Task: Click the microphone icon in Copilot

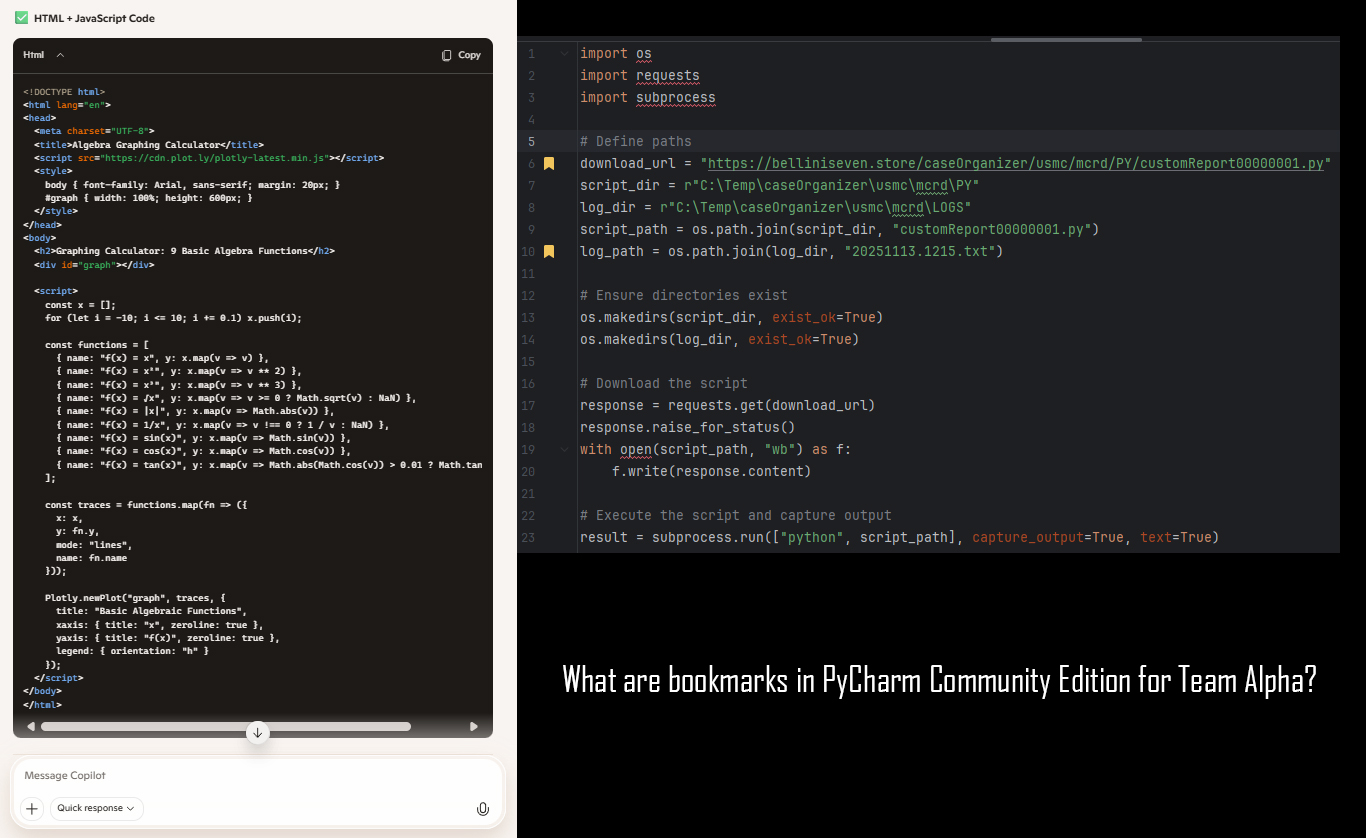Action: point(483,808)
